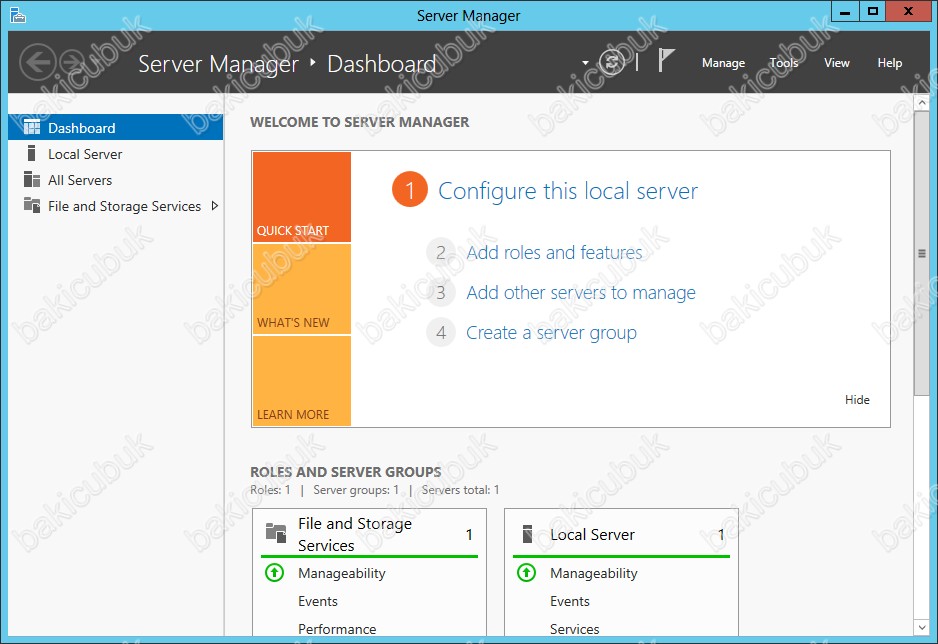Open the Manage menu
This screenshot has width=938, height=644.
(723, 63)
